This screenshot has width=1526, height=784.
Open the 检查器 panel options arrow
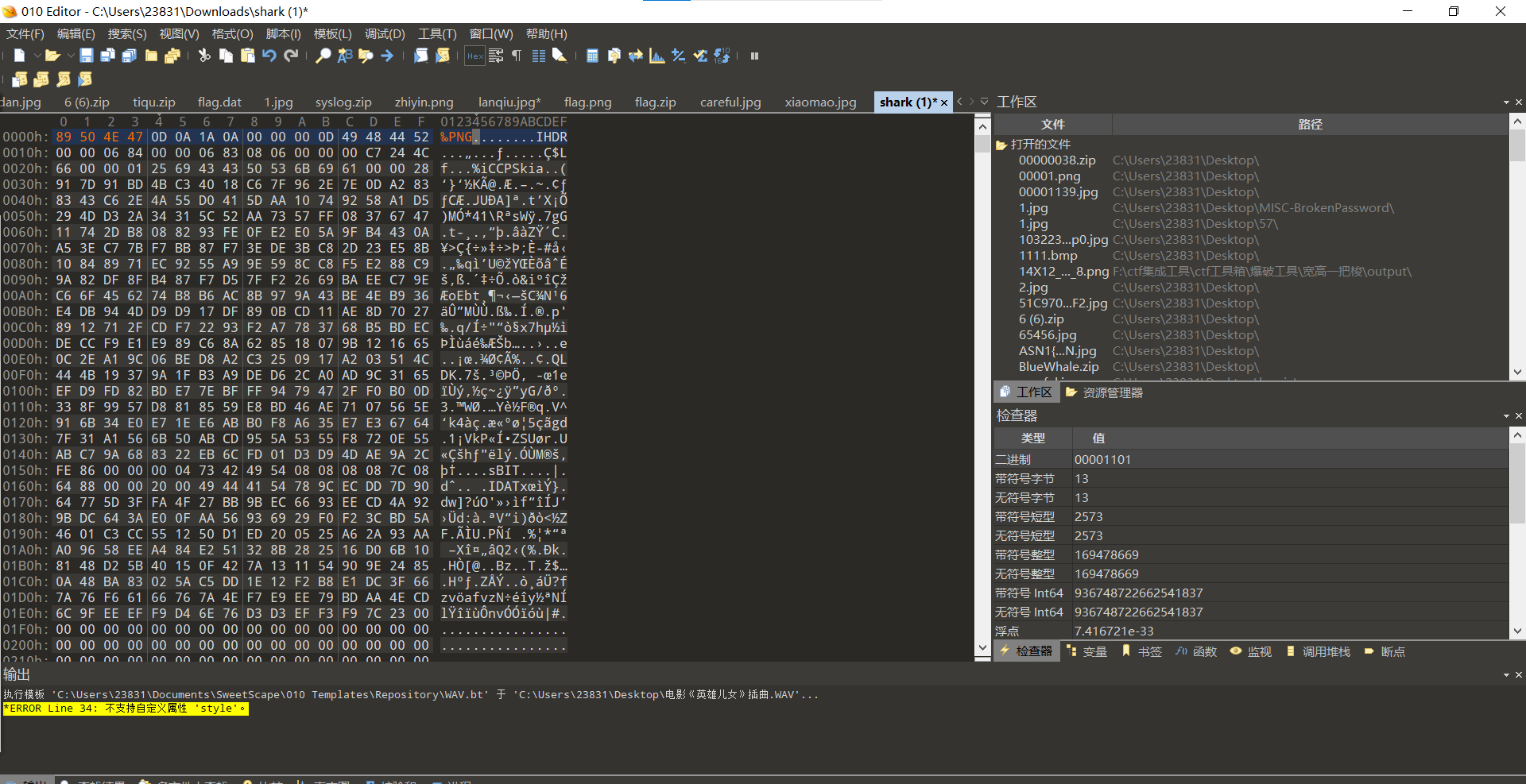pyautogui.click(x=1506, y=416)
